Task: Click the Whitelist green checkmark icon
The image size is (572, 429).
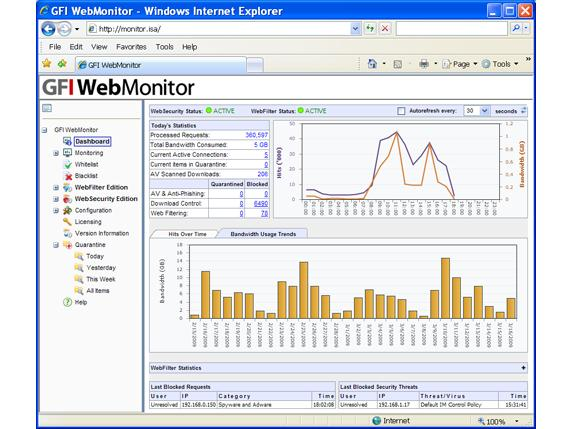Action: pos(68,165)
